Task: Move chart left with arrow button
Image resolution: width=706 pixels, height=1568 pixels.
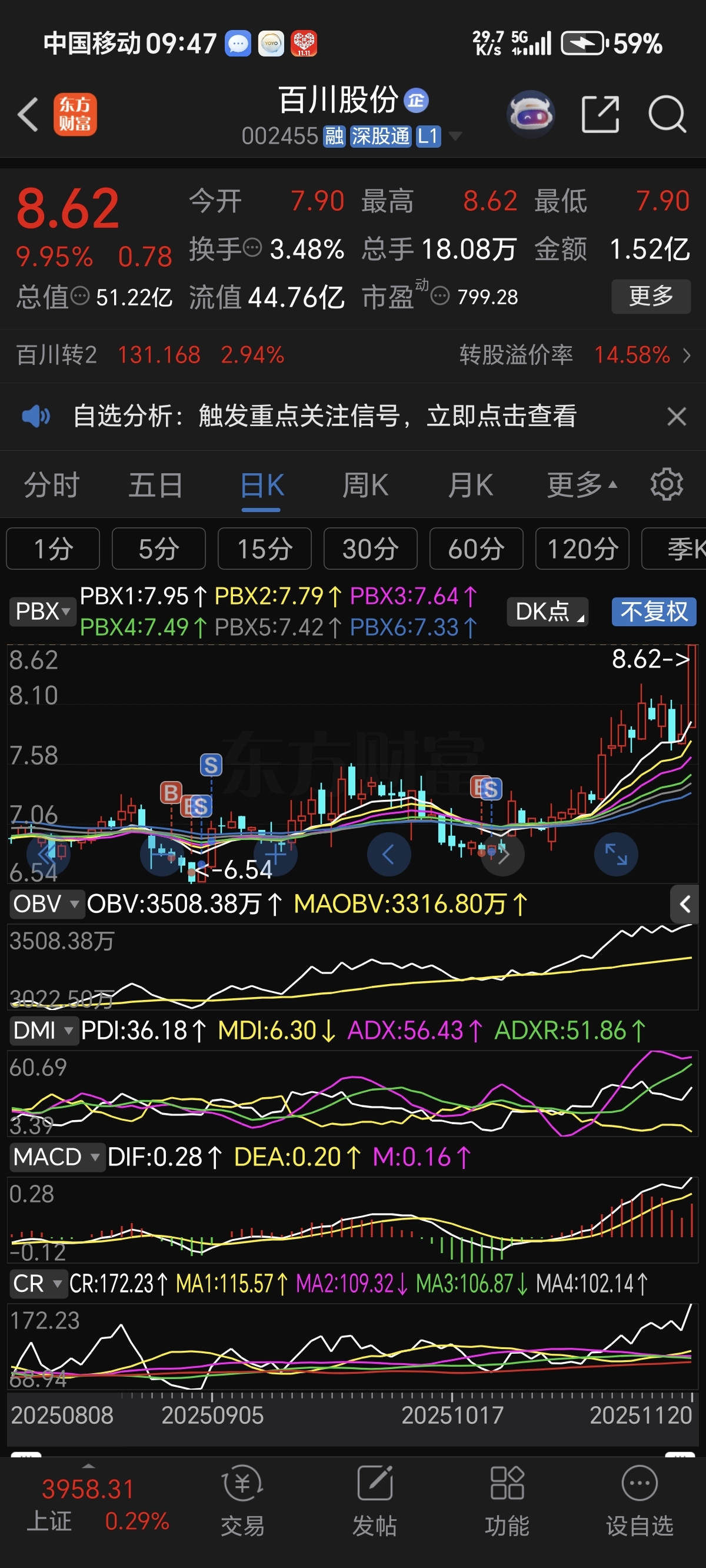Action: pos(389,854)
